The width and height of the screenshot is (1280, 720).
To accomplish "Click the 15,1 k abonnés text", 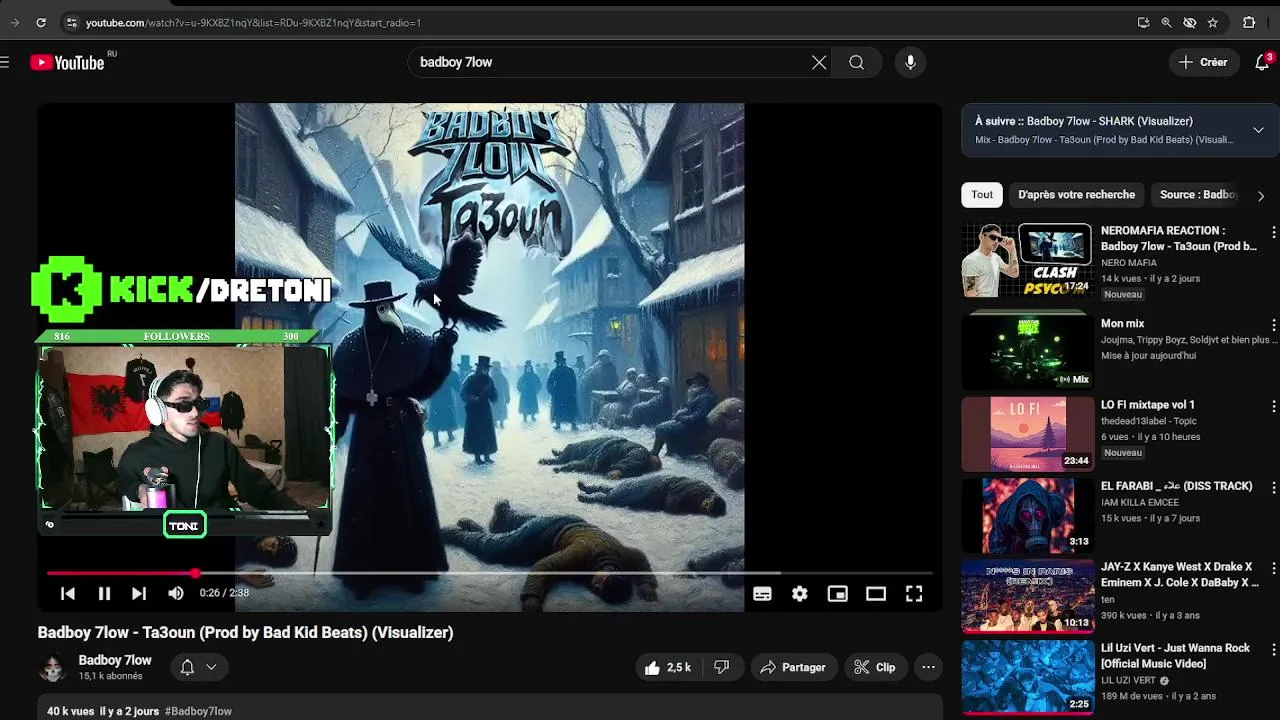I will (x=110, y=676).
